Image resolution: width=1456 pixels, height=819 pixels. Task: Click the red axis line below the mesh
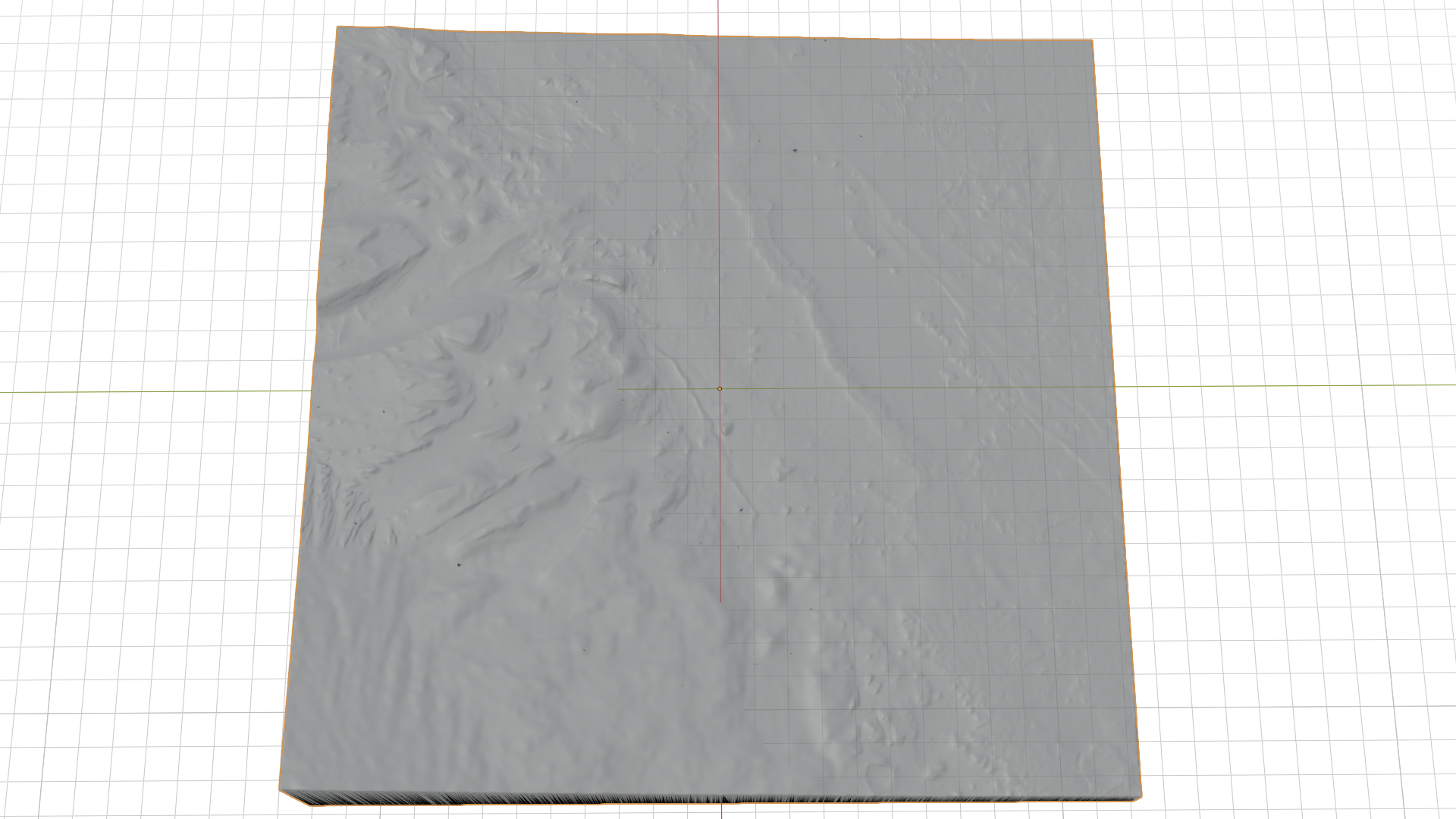[x=720, y=811]
